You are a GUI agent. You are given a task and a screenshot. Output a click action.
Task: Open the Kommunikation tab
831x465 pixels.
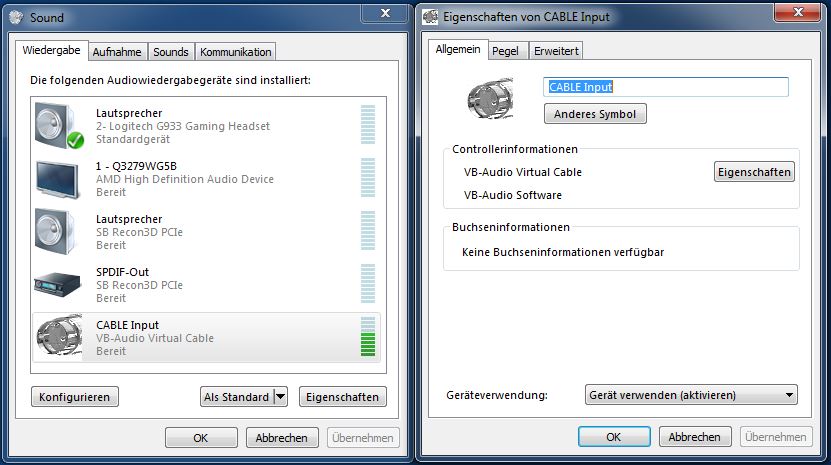[x=235, y=52]
